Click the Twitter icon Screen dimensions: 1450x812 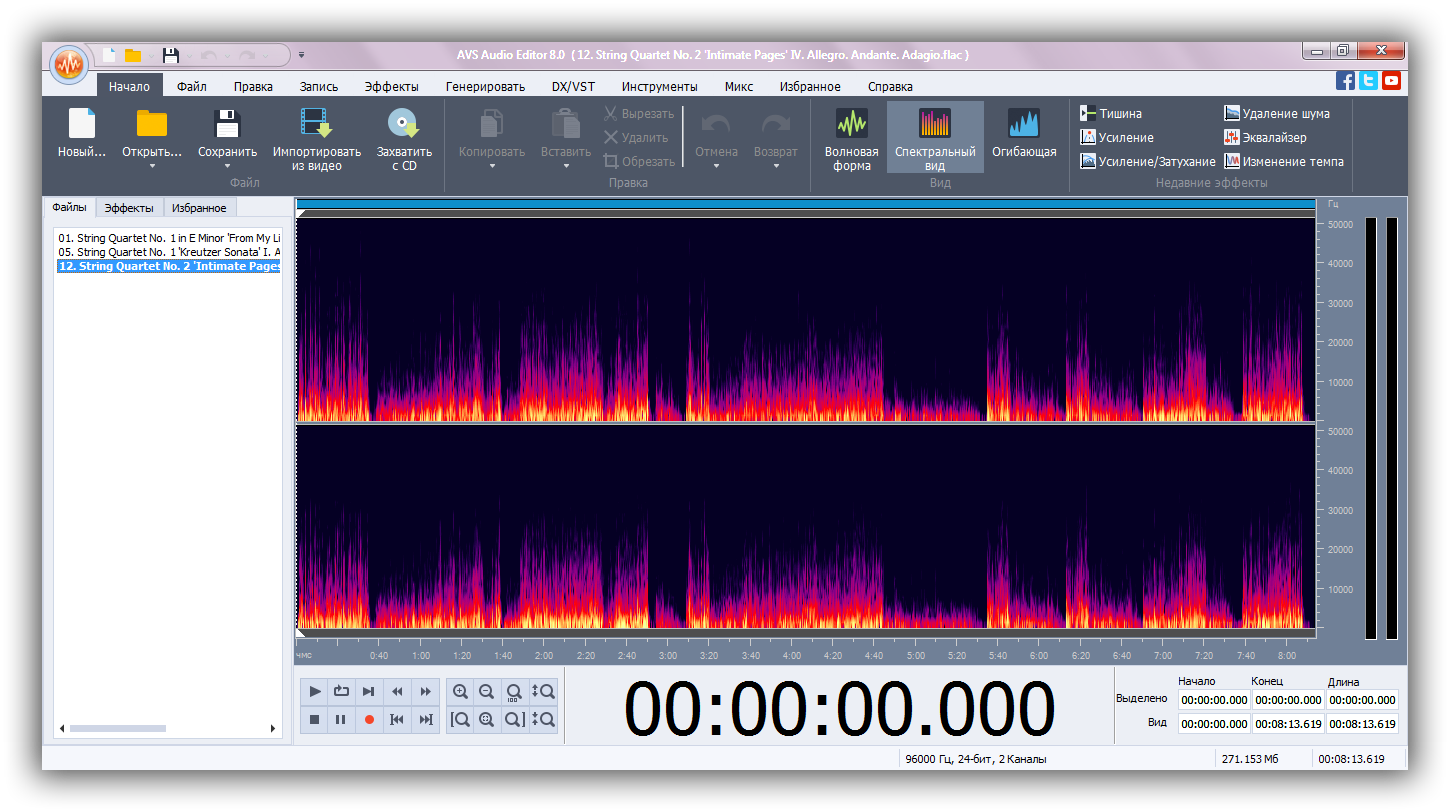point(1368,81)
